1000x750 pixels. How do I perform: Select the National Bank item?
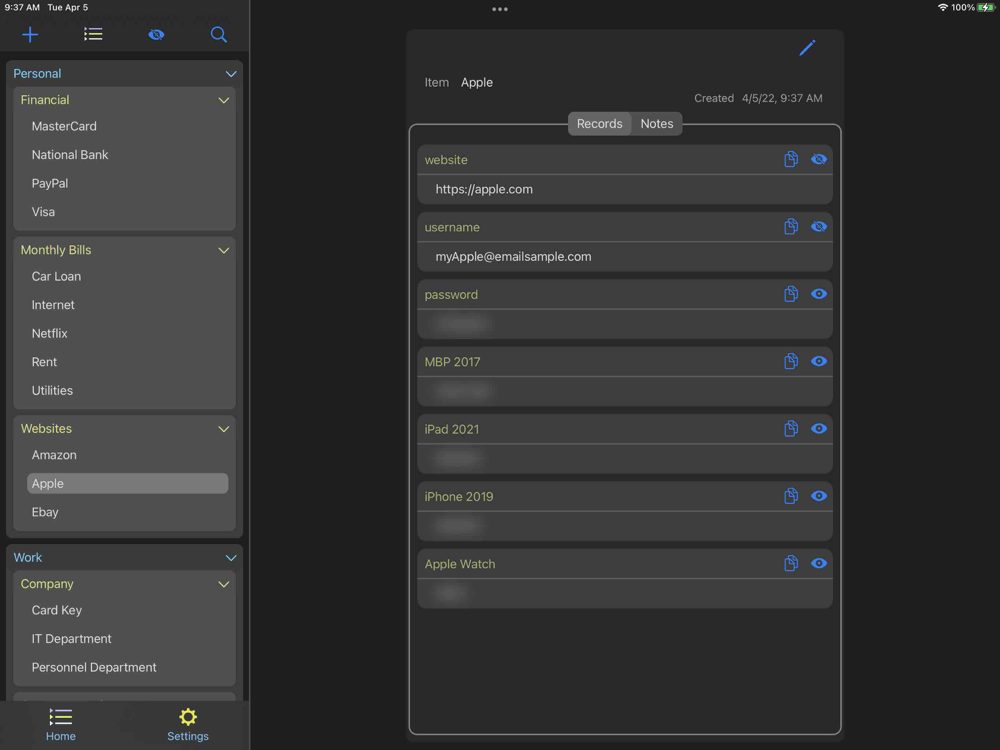pyautogui.click(x=70, y=155)
